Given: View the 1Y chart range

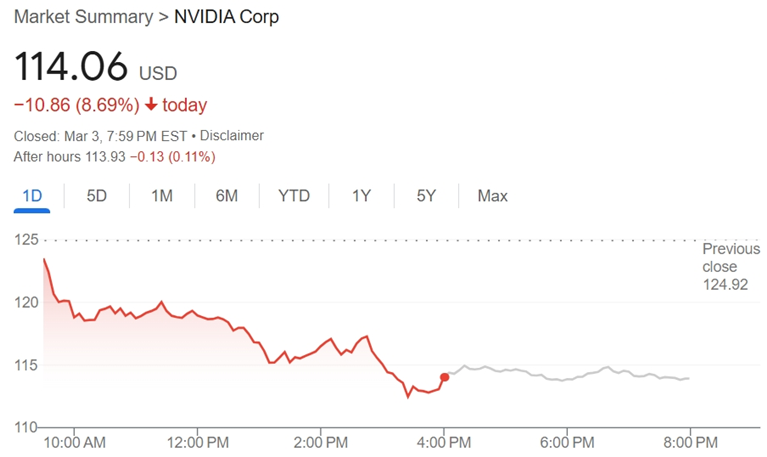Looking at the screenshot, I should 362,196.
